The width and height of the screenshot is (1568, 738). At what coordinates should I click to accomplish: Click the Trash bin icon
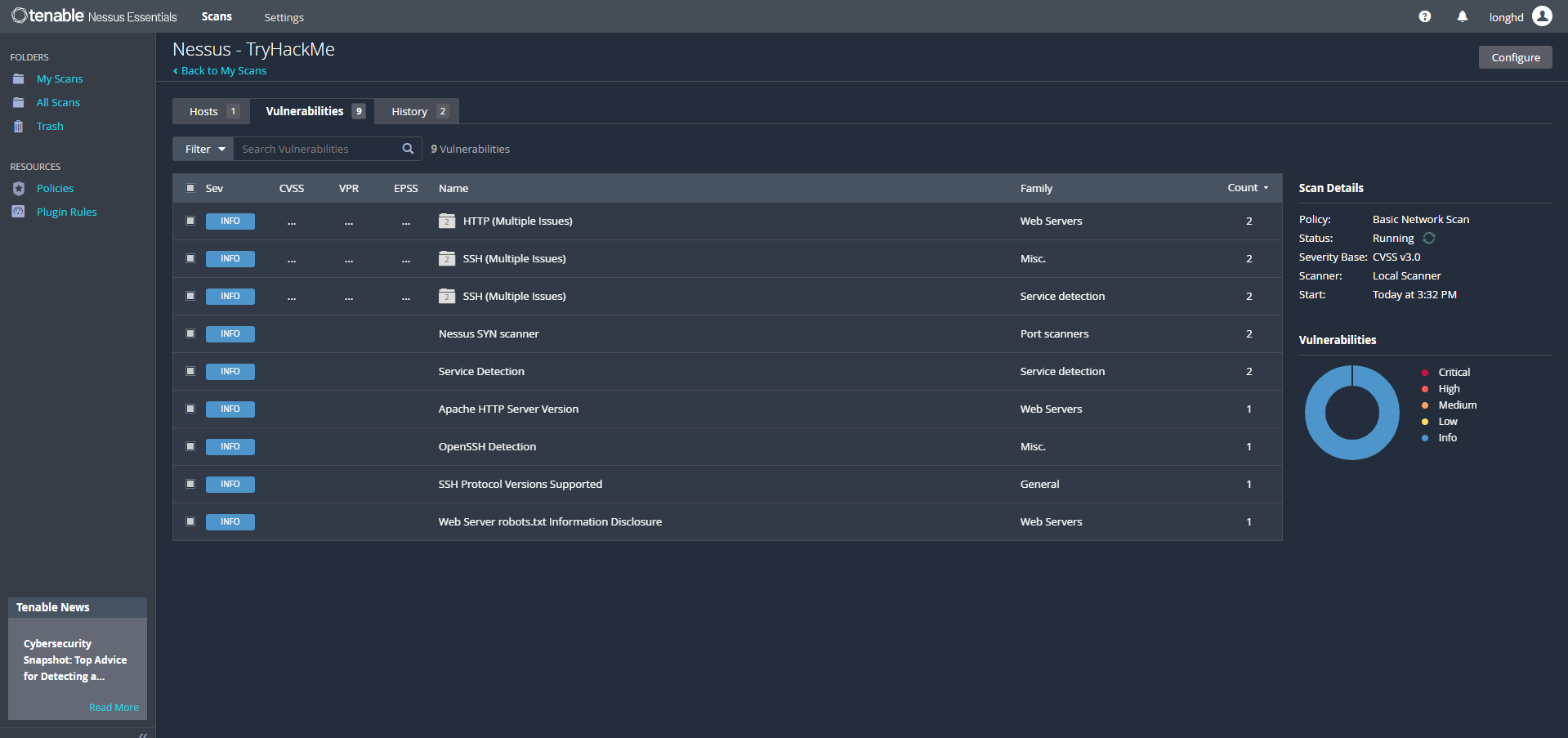(x=19, y=127)
